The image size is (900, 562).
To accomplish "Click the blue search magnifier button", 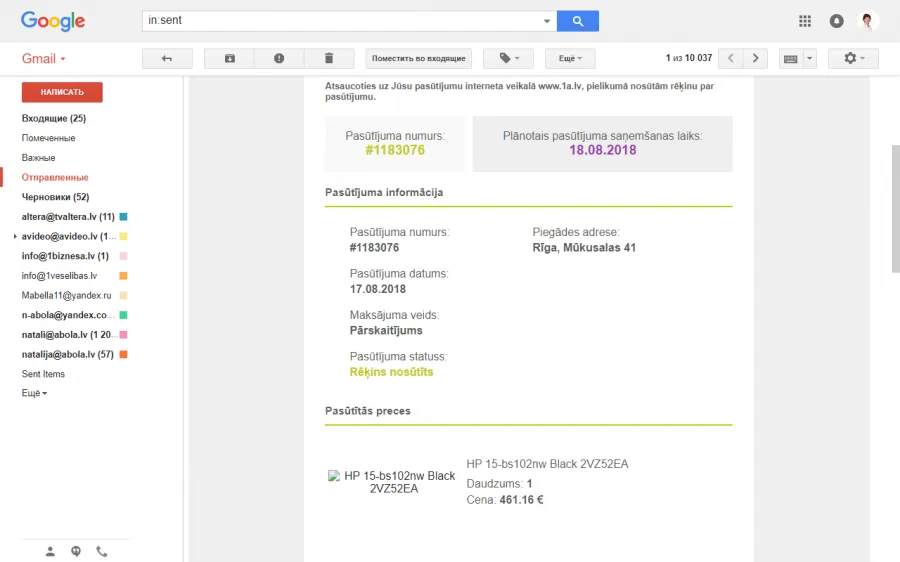I will 577,21.
